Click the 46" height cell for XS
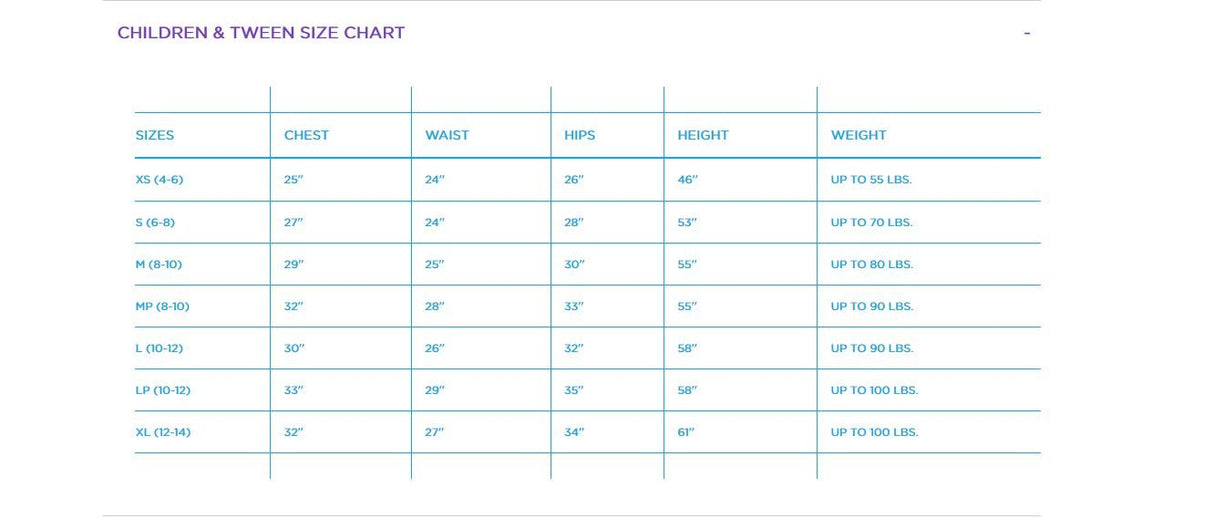Viewport: 1214px width, 519px height. point(687,180)
